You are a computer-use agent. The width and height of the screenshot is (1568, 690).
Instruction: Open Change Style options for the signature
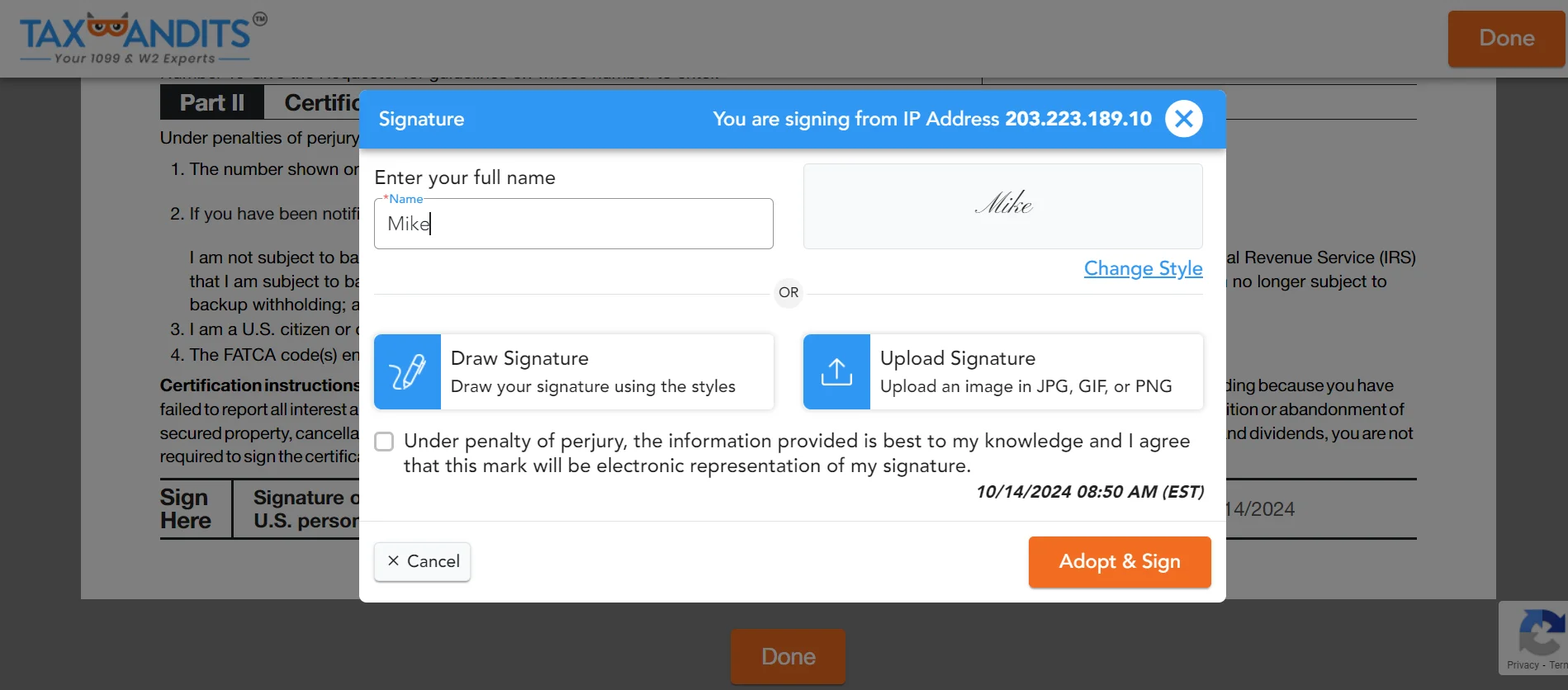(1143, 268)
